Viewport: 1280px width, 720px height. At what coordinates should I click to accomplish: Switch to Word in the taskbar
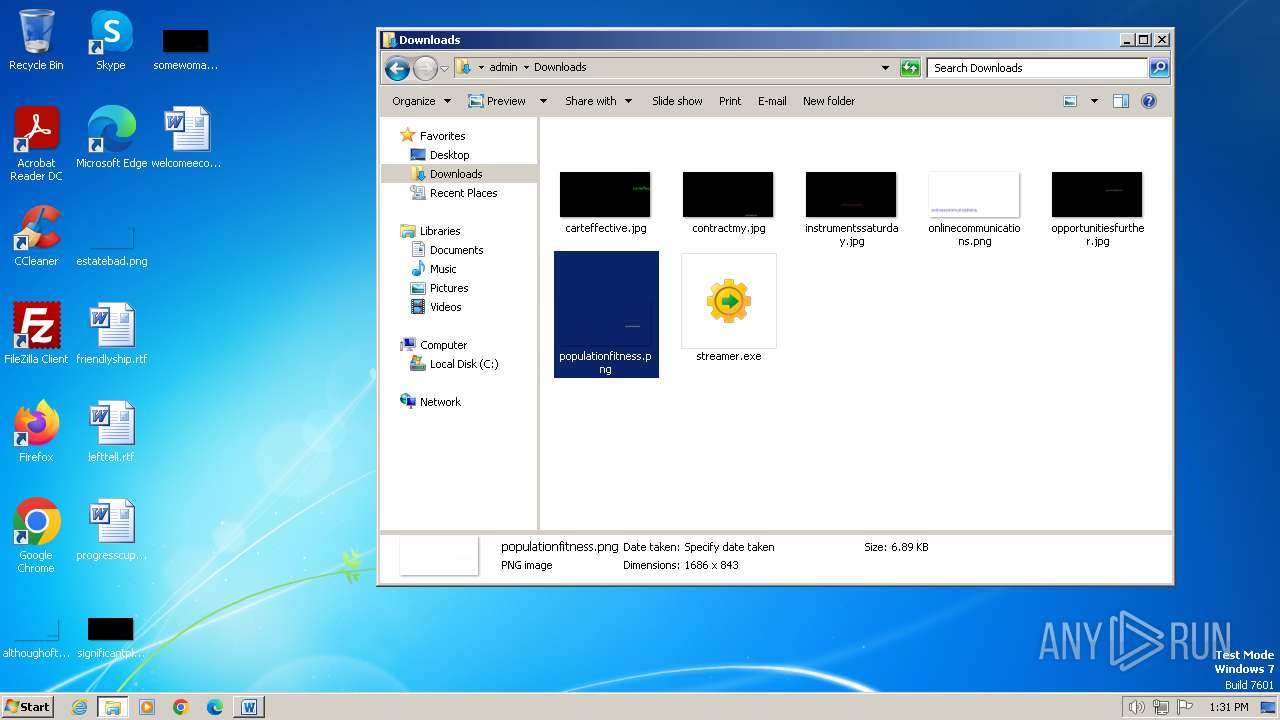click(x=249, y=707)
